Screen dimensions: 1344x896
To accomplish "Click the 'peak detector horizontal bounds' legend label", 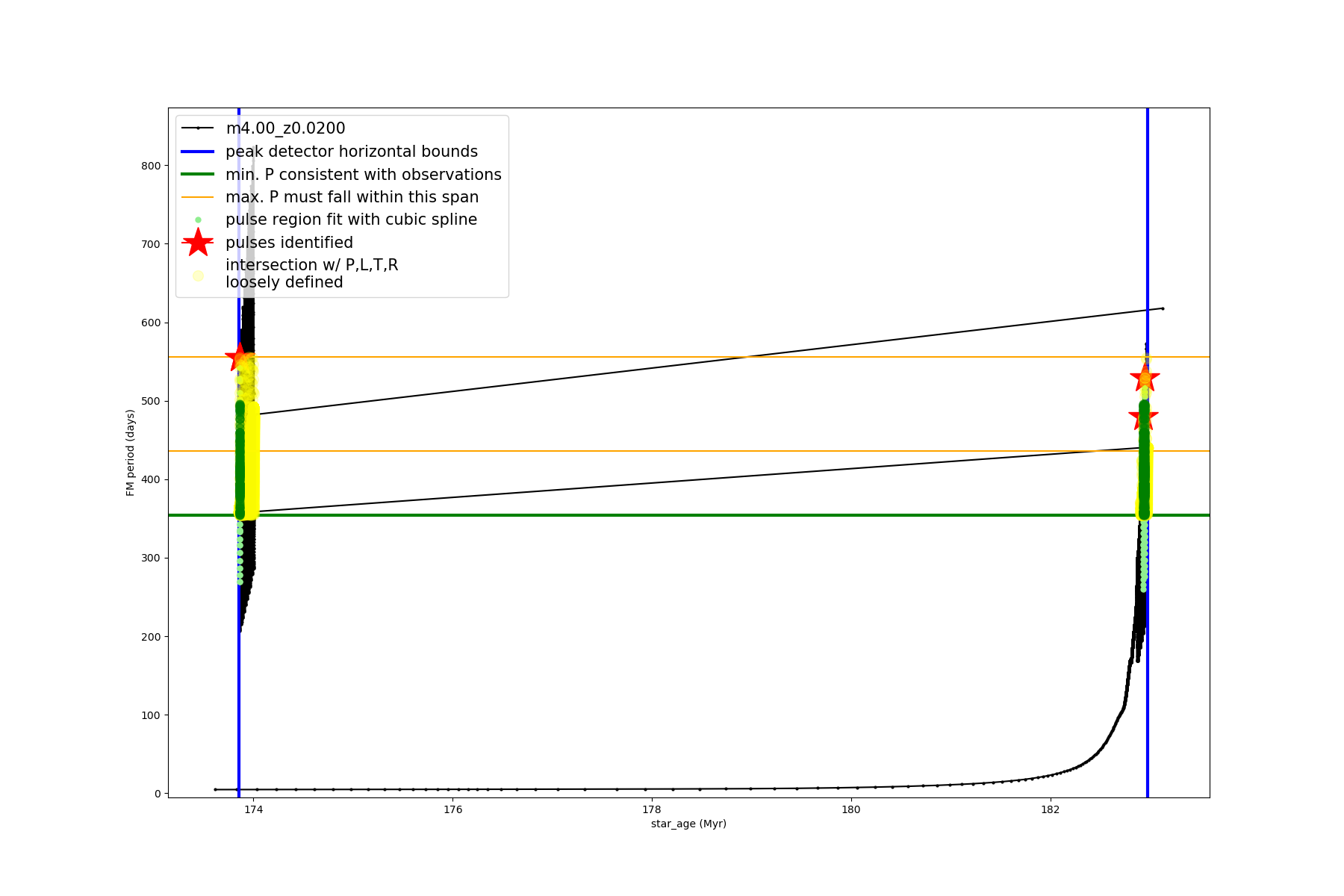I will click(x=351, y=152).
